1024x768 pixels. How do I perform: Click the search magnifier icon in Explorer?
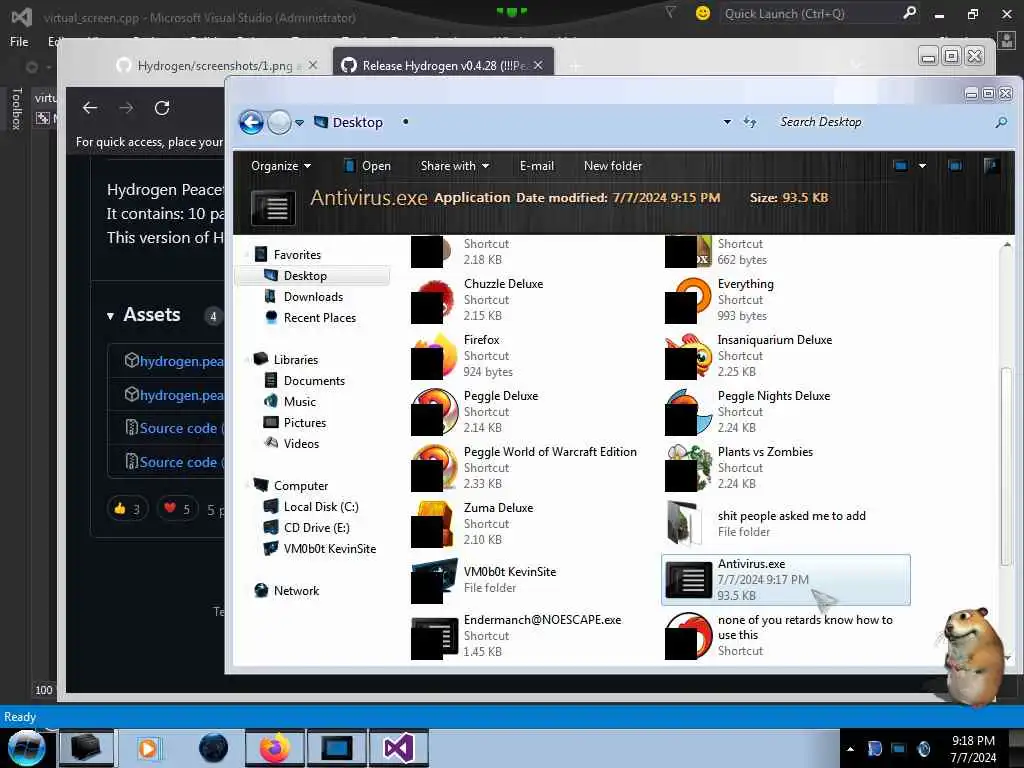pyautogui.click(x=1001, y=122)
